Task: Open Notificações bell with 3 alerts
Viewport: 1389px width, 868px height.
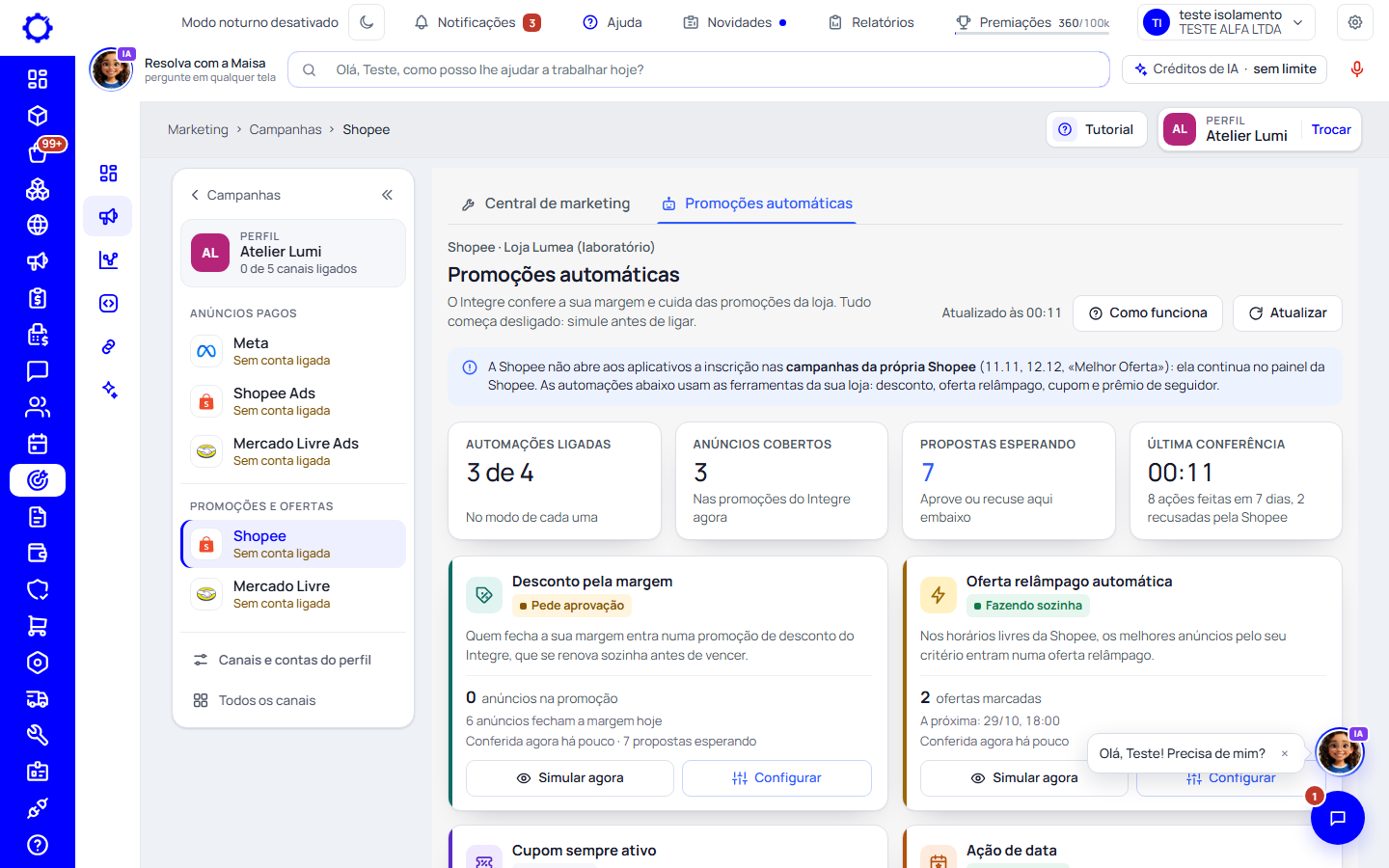Action: (477, 22)
